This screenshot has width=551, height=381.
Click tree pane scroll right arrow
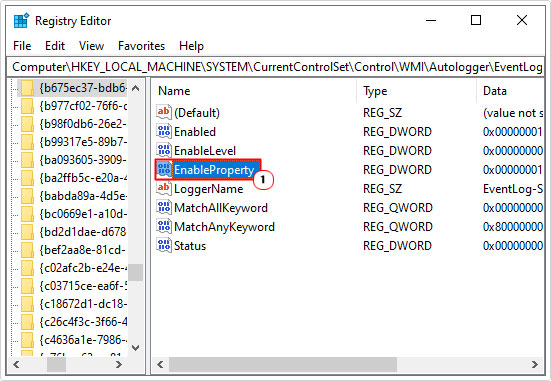coord(119,364)
